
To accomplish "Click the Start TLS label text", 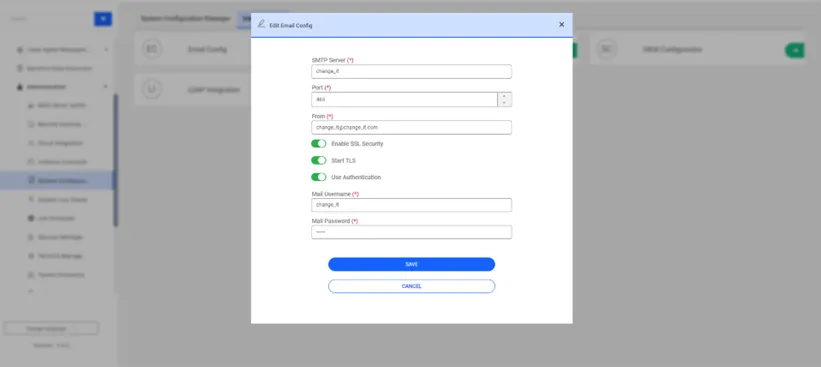I will tap(343, 160).
